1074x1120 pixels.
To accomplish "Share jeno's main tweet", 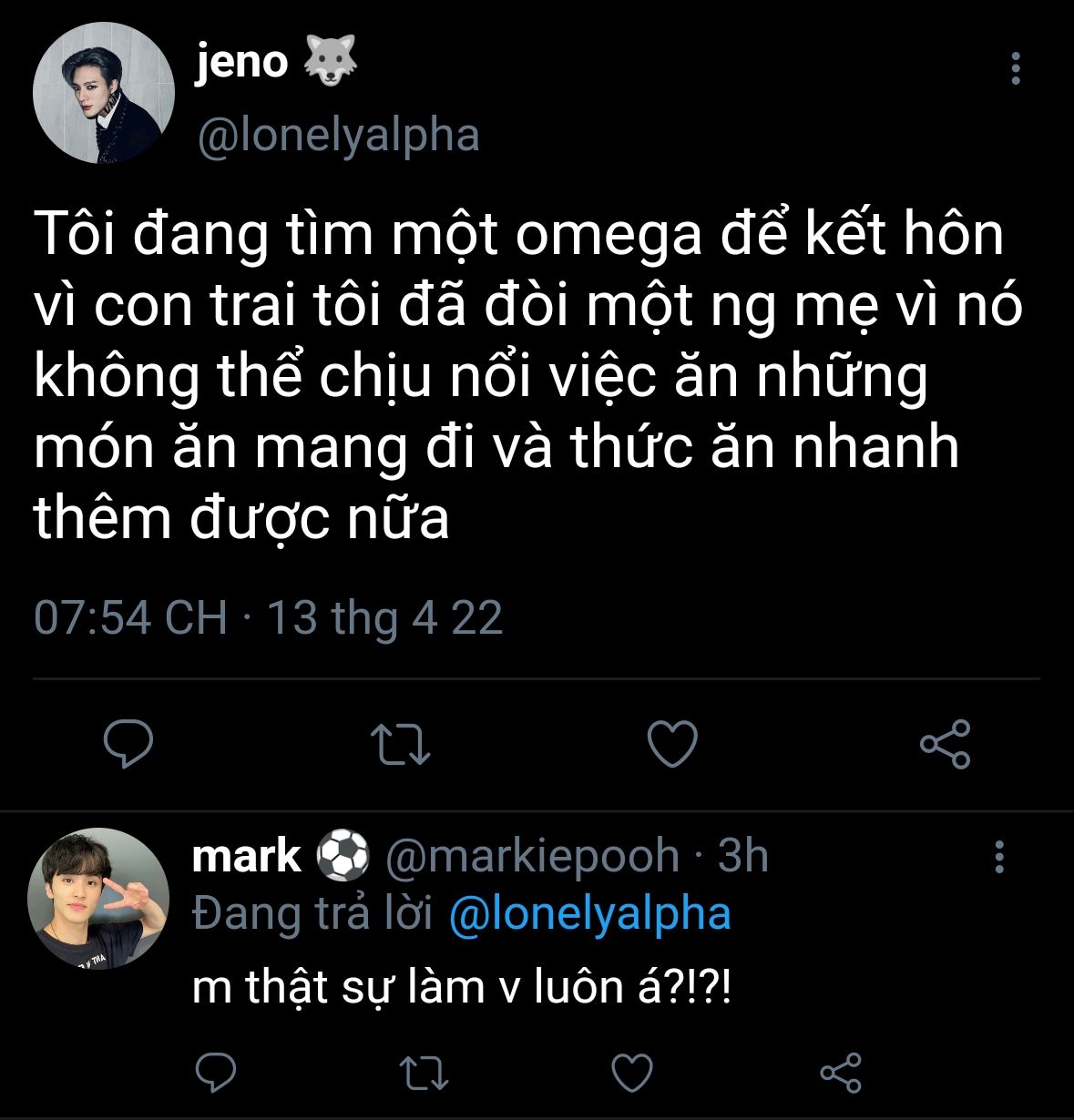I will (x=946, y=743).
